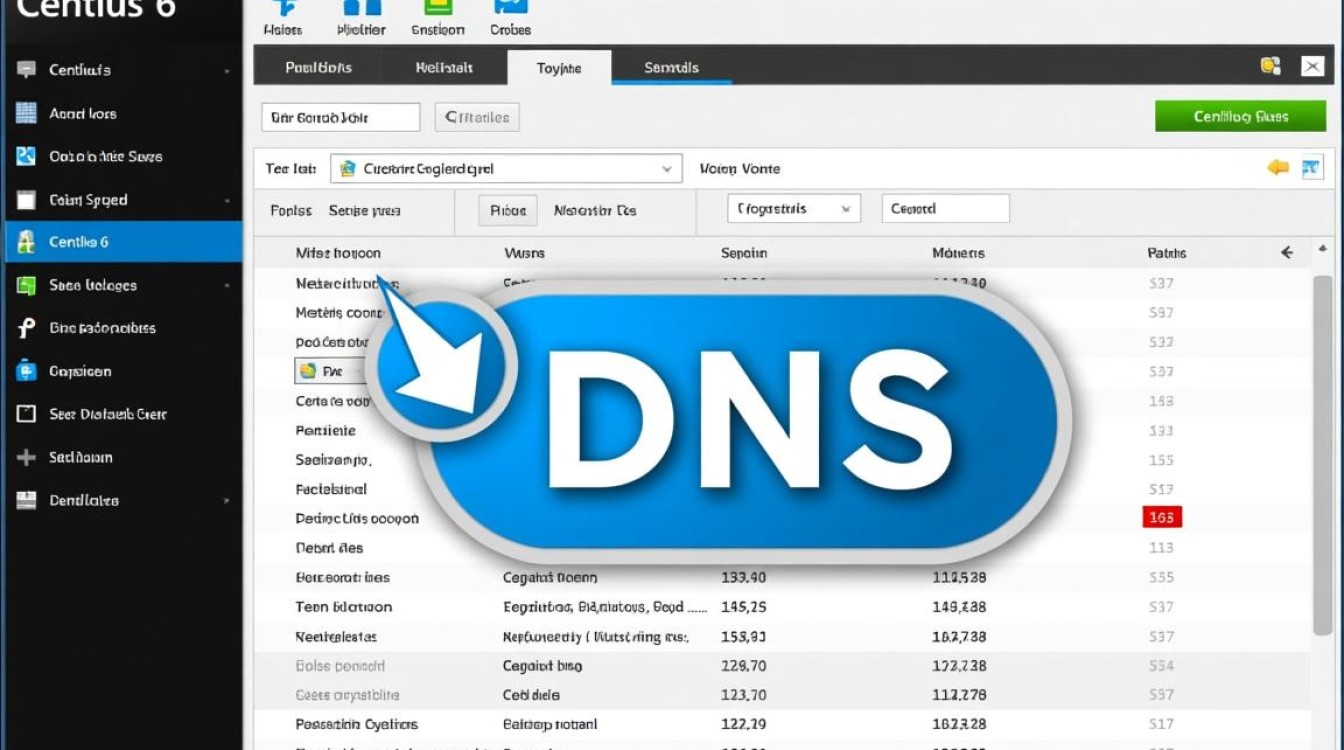1344x750 pixels.
Task: Switch to the Poaitlions tab
Action: [x=318, y=67]
